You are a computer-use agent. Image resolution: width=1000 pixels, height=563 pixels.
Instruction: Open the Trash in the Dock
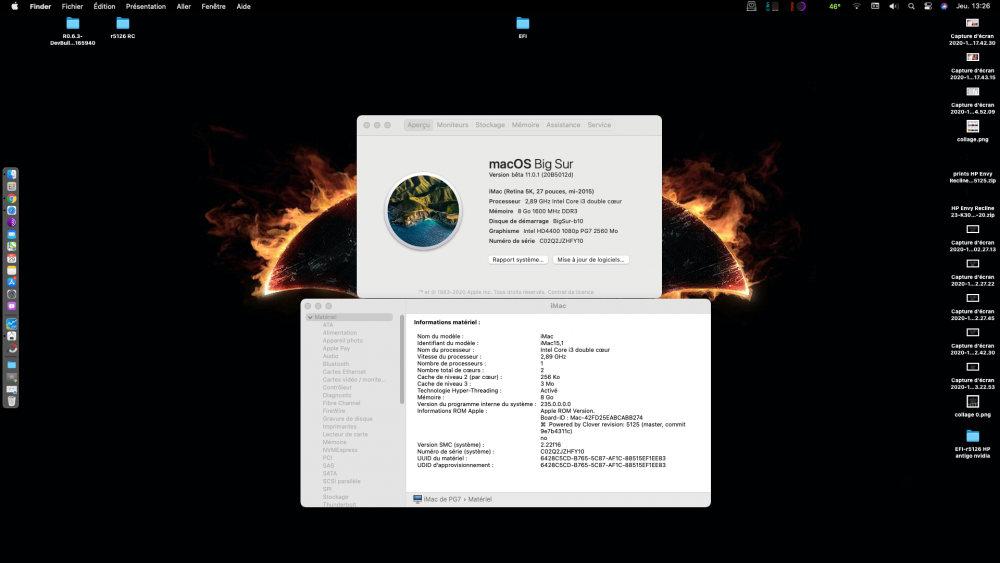(x=11, y=401)
